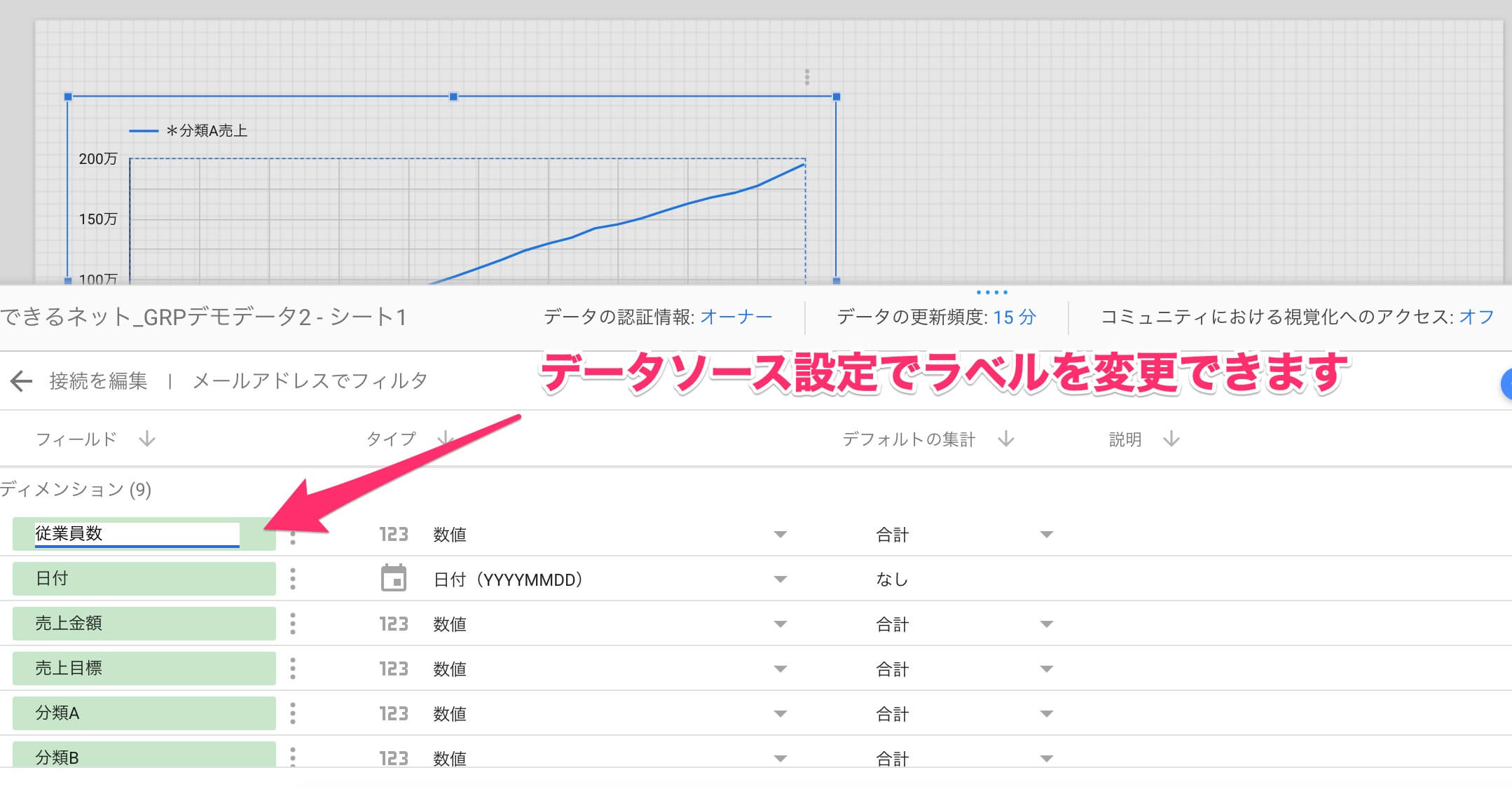Click the ＊分類A売上 chart legend
Viewport: 1512px width, 789px height.
(189, 130)
